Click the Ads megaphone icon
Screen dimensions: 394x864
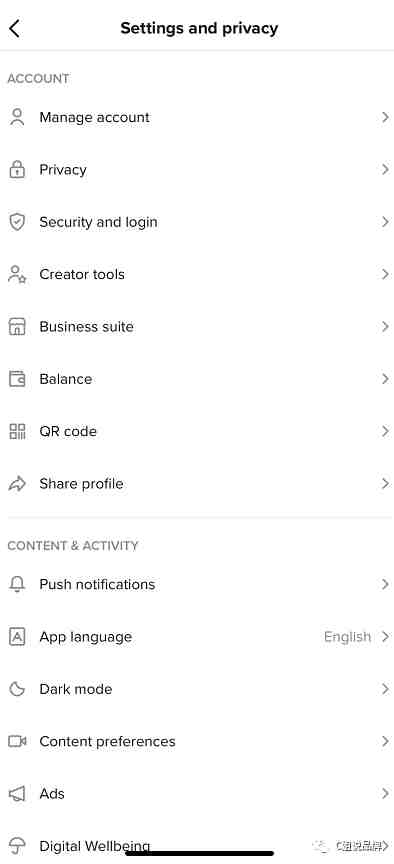click(17, 793)
